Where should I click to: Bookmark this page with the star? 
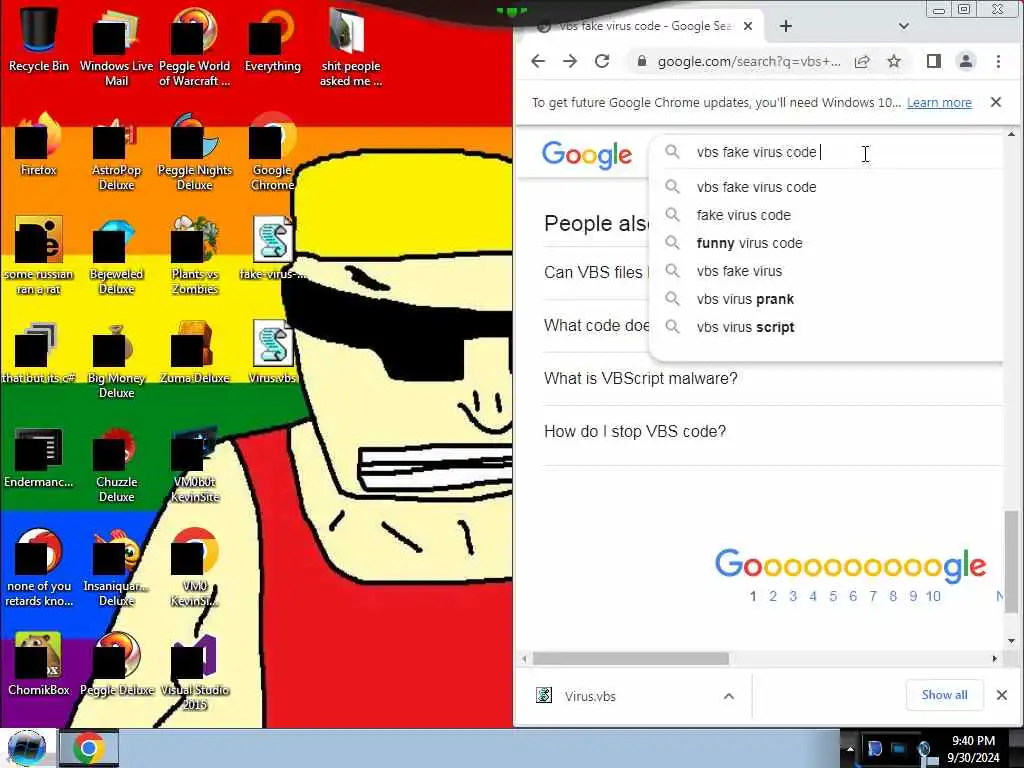coord(893,61)
